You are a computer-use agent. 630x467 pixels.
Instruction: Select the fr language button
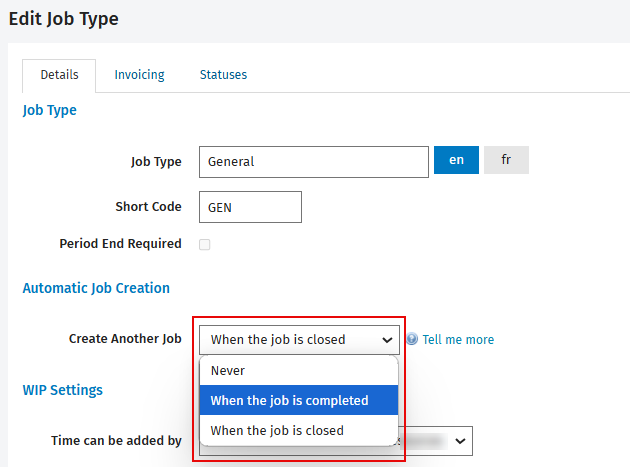click(x=506, y=160)
